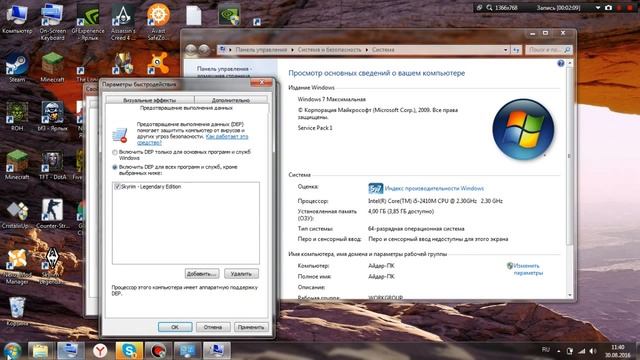Image resolution: width=640 pixels, height=360 pixels.
Task: Click Изменить параметры link
Action: click(528, 269)
